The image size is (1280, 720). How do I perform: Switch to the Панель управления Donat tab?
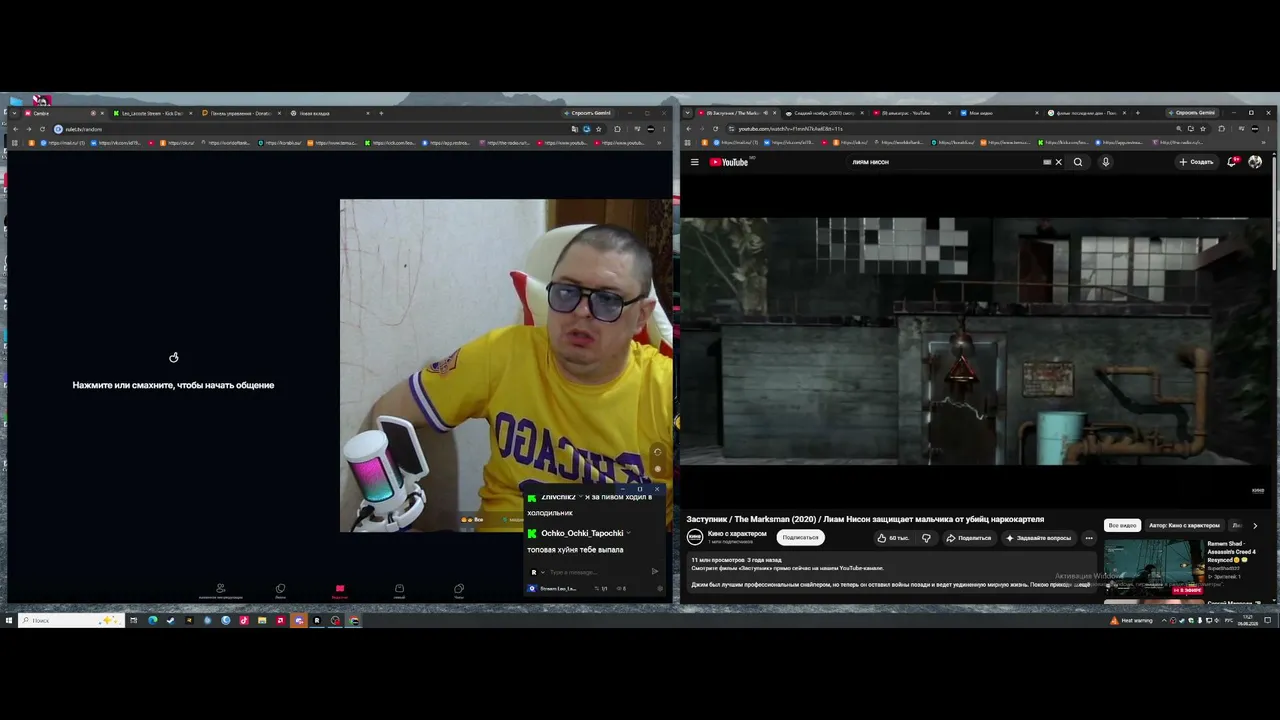click(x=240, y=113)
